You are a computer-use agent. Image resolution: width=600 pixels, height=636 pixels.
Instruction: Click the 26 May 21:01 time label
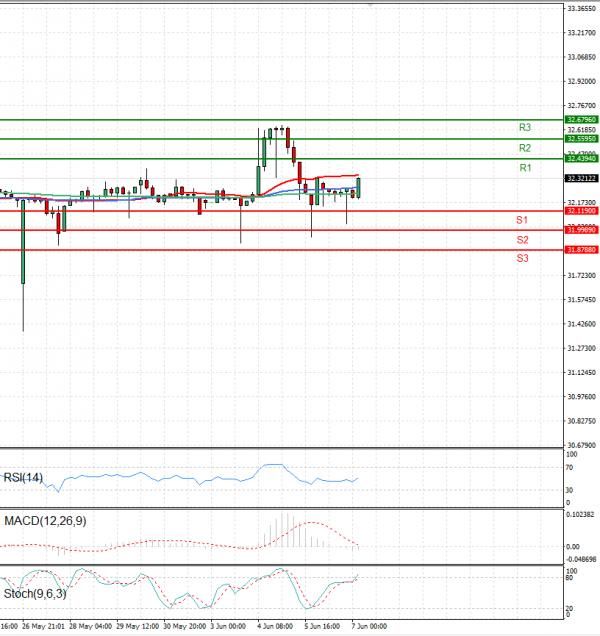(x=43, y=626)
